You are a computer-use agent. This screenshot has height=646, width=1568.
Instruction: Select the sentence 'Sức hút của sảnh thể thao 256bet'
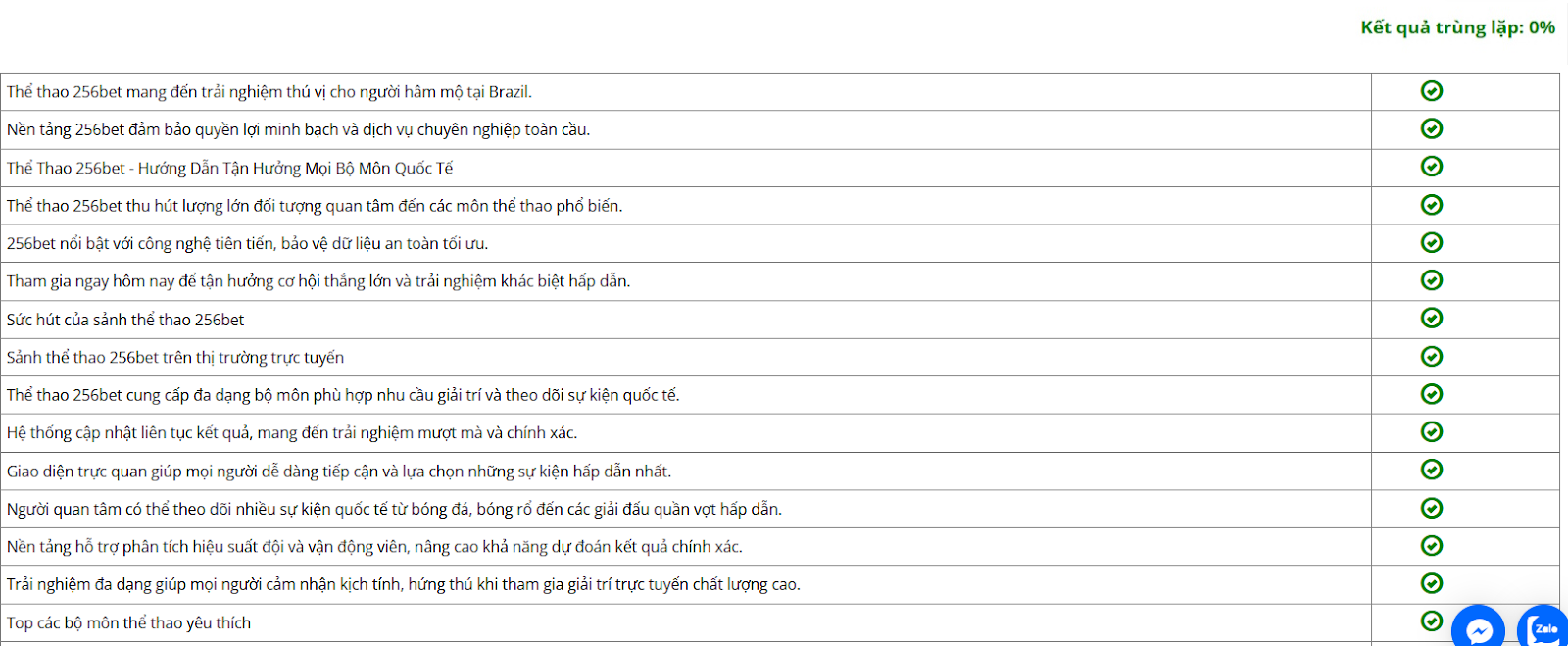coord(125,320)
